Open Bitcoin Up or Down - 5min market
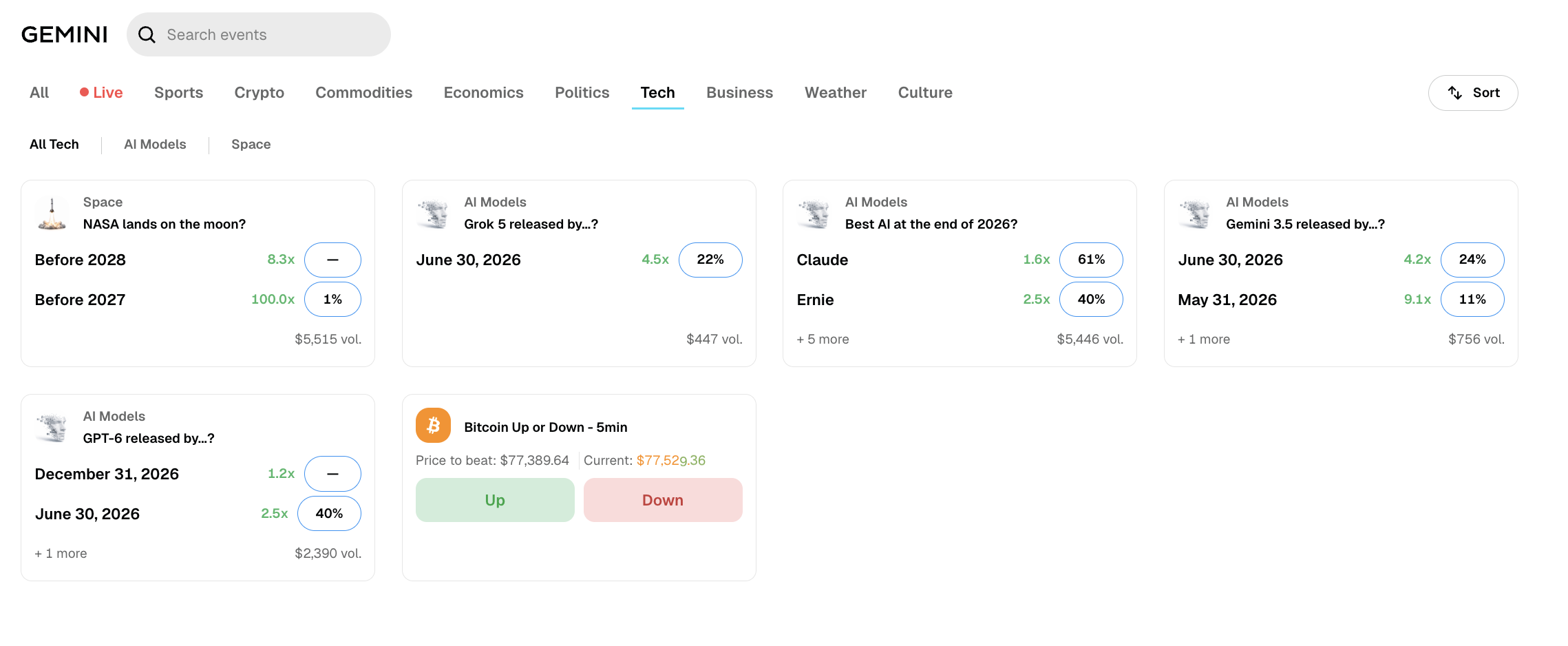Screen dimensions: 1568x646 [546, 428]
